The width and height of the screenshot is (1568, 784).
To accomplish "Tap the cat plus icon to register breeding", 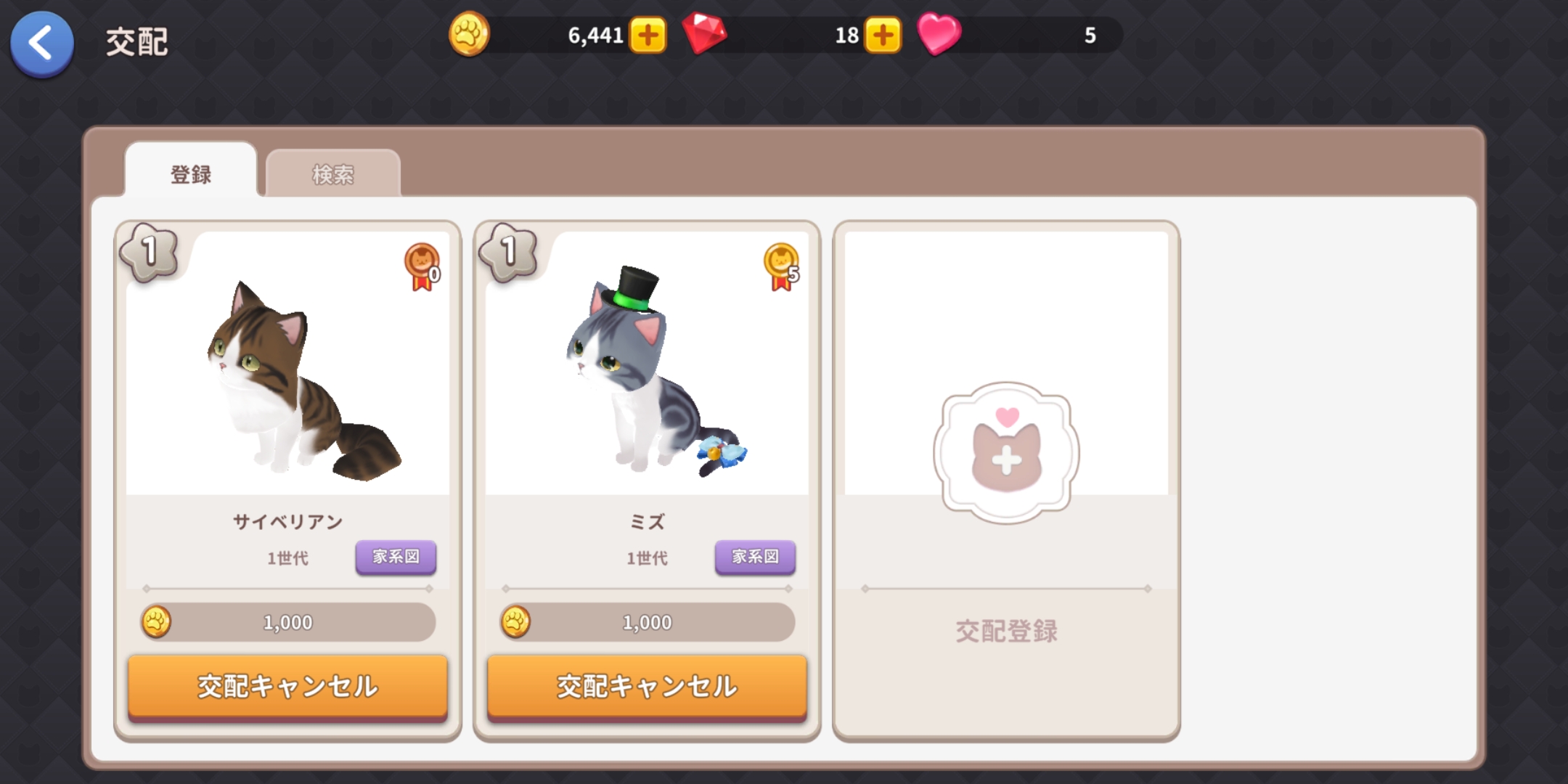I will point(1006,453).
